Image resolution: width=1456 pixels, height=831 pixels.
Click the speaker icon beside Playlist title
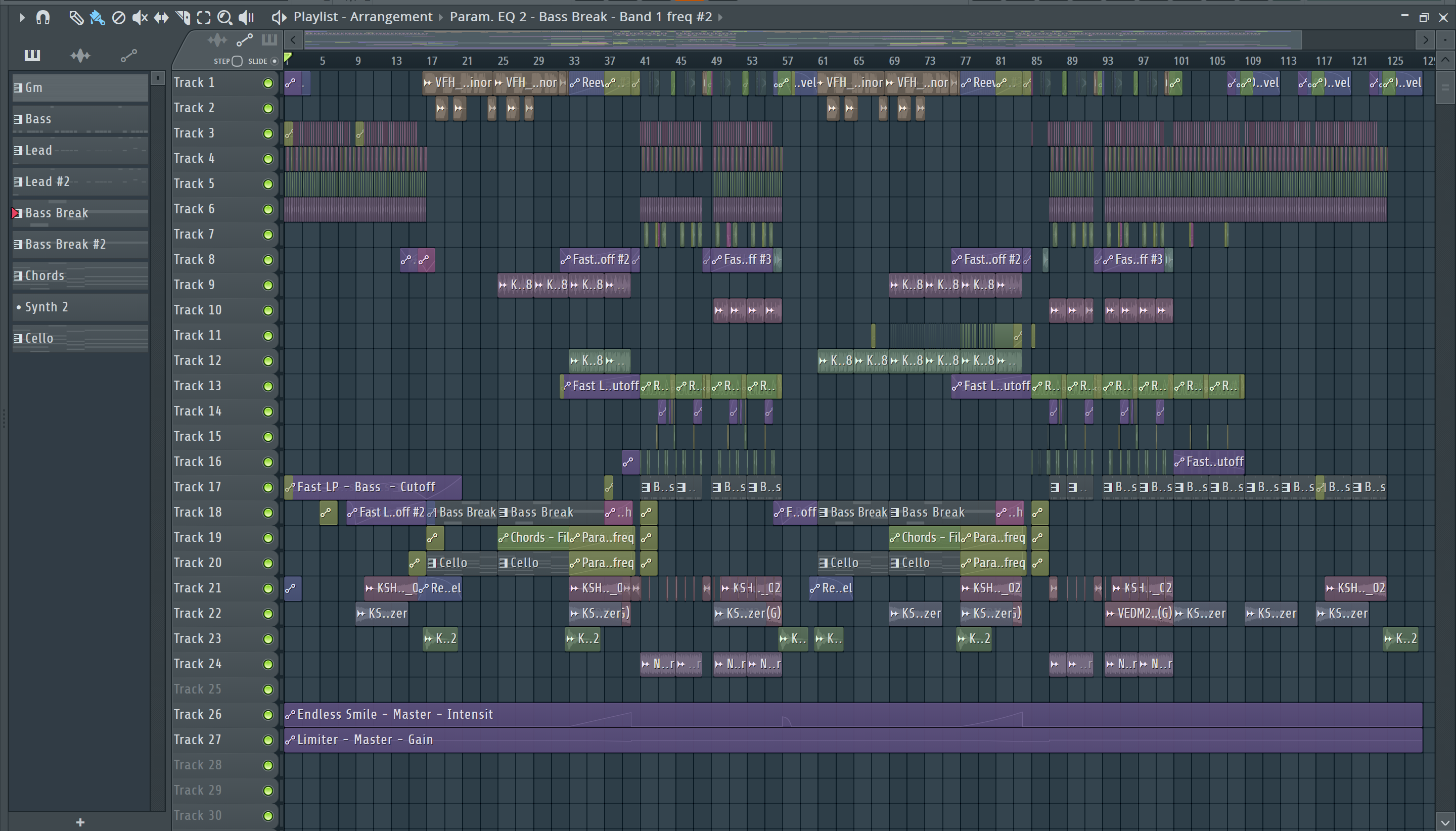279,17
